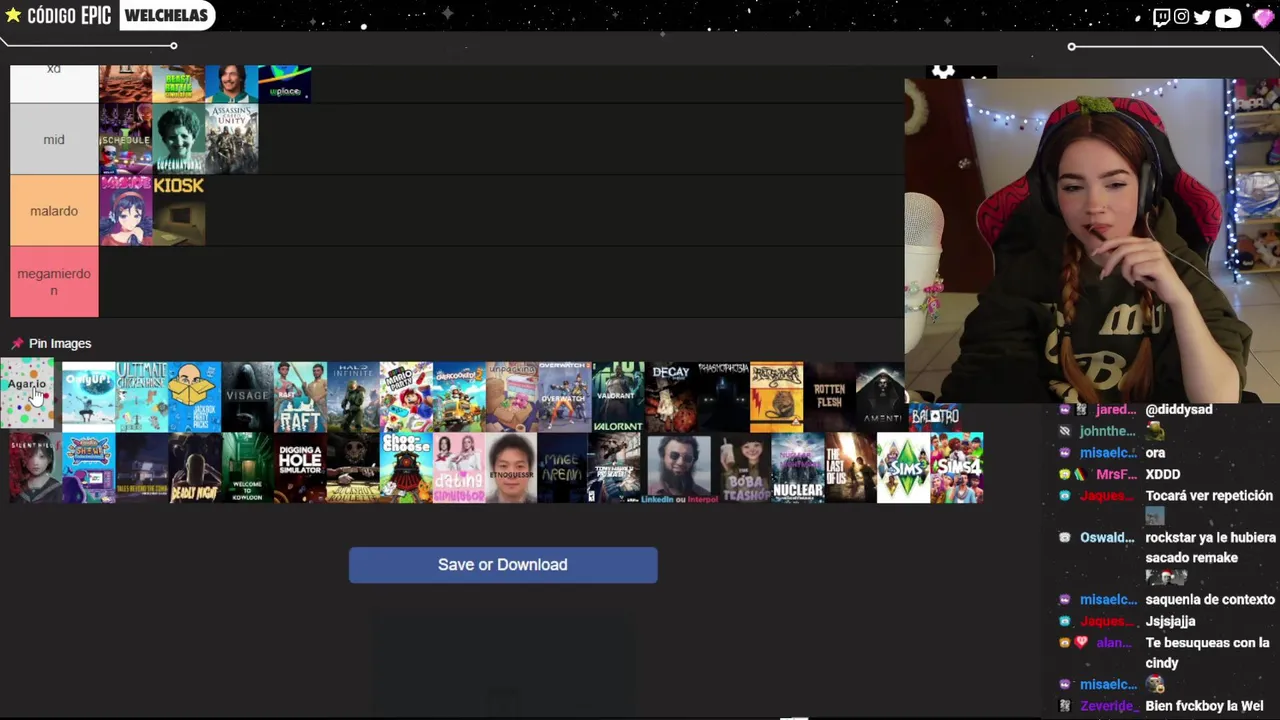The width and height of the screenshot is (1280, 720).
Task: Select the Tales Beyond the Tomb tile
Action: coord(141,468)
